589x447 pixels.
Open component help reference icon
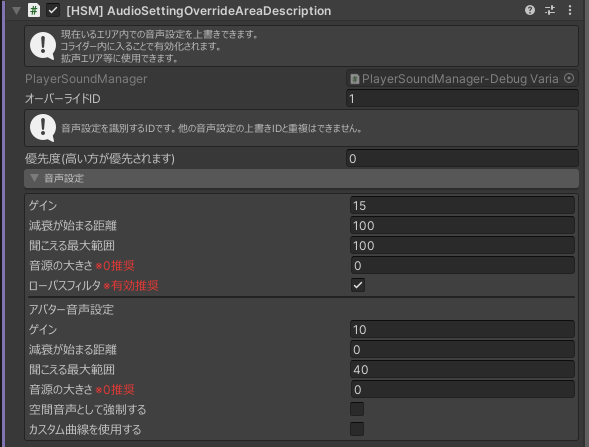530,10
